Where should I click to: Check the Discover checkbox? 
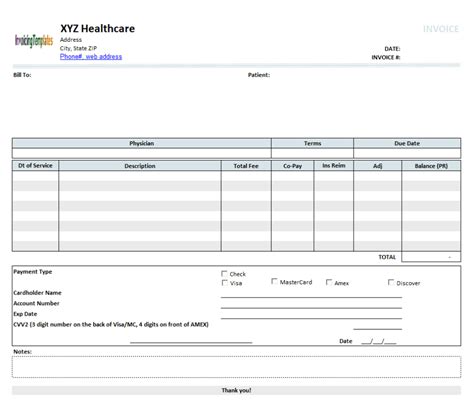click(x=391, y=282)
